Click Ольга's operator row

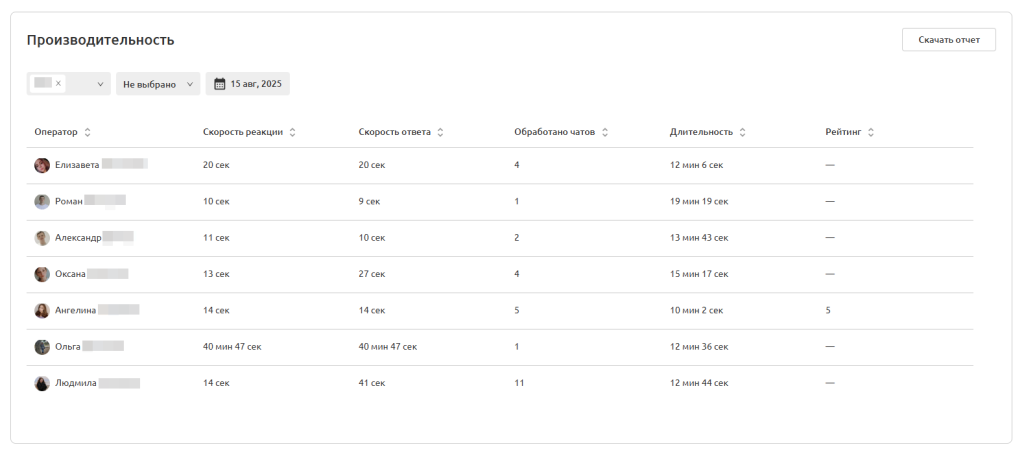click(x=69, y=347)
